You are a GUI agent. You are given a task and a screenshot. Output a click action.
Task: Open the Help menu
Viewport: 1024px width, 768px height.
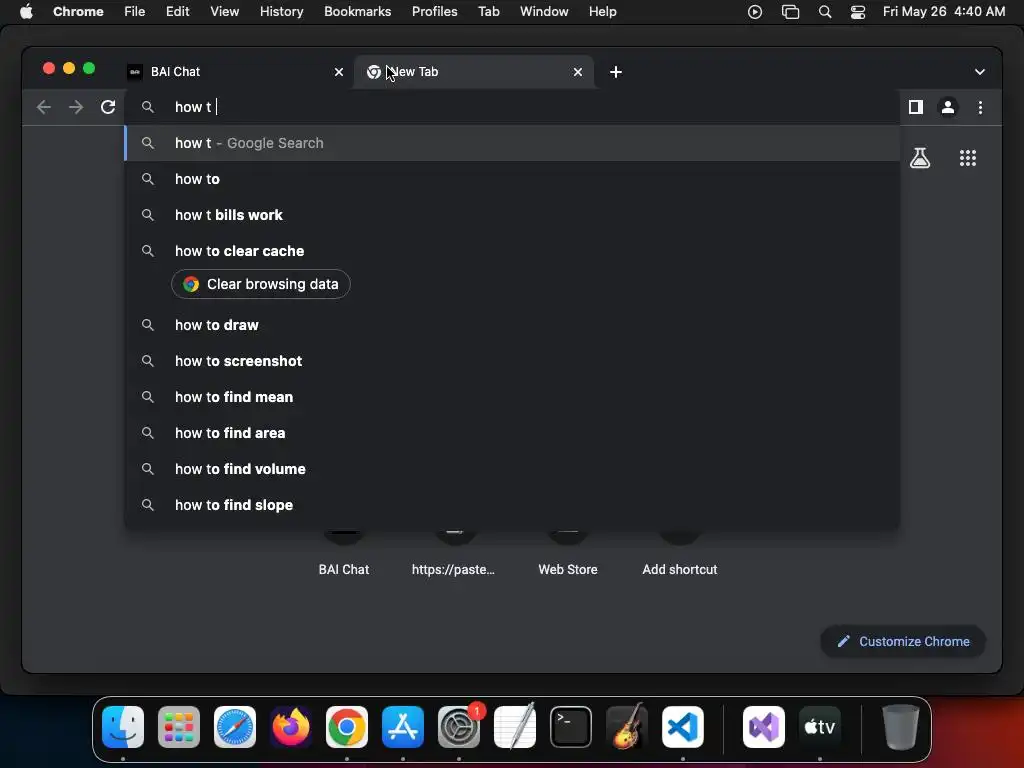[602, 12]
